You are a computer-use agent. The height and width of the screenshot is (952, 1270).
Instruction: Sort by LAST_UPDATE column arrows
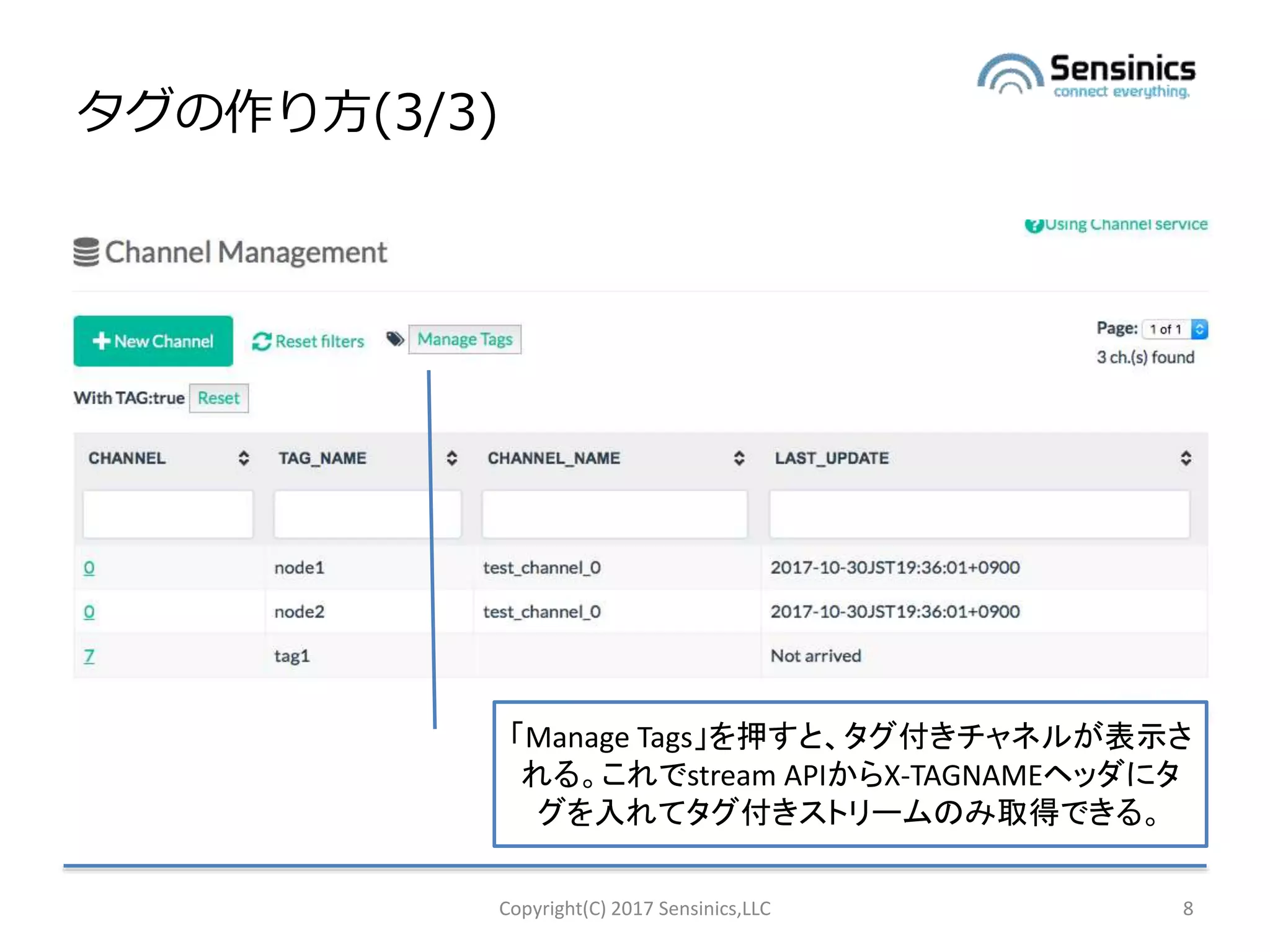pyautogui.click(x=1186, y=458)
